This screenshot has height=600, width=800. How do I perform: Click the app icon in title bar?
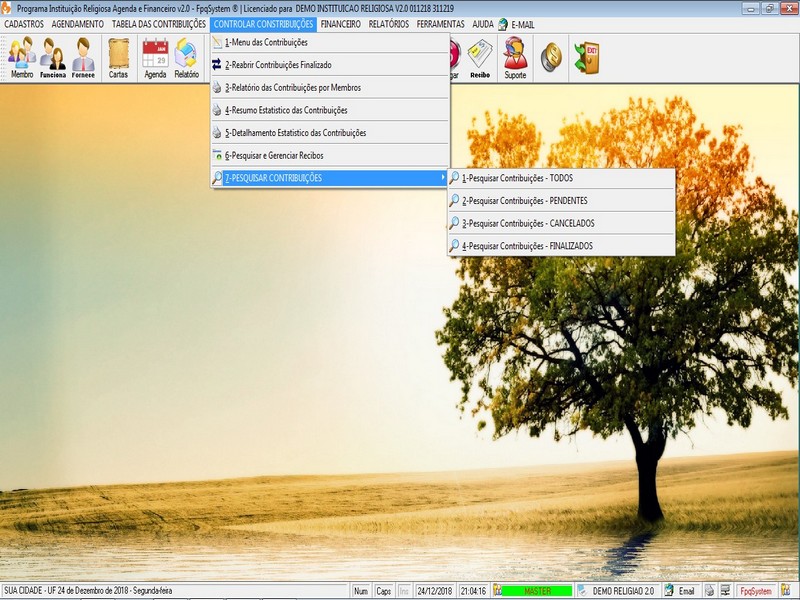[x=6, y=8]
